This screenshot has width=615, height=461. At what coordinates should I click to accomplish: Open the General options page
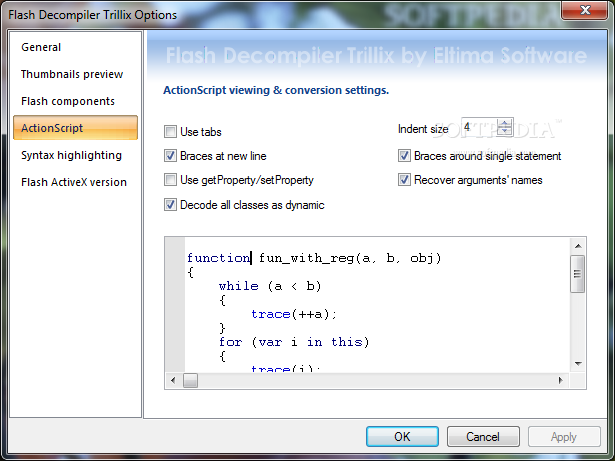[41, 47]
